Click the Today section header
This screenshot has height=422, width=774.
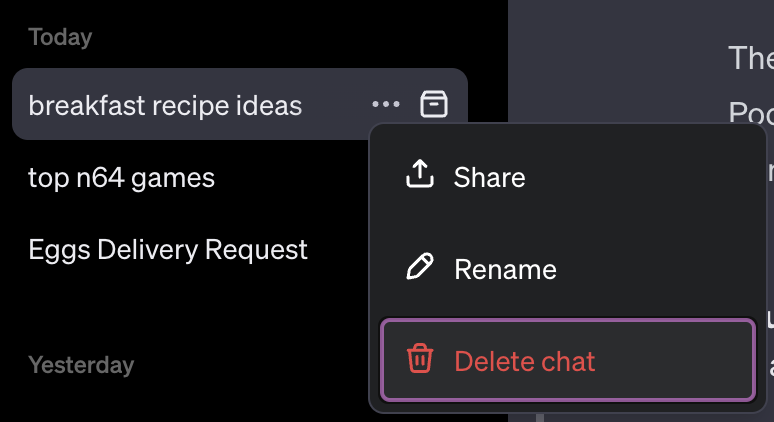[x=60, y=37]
